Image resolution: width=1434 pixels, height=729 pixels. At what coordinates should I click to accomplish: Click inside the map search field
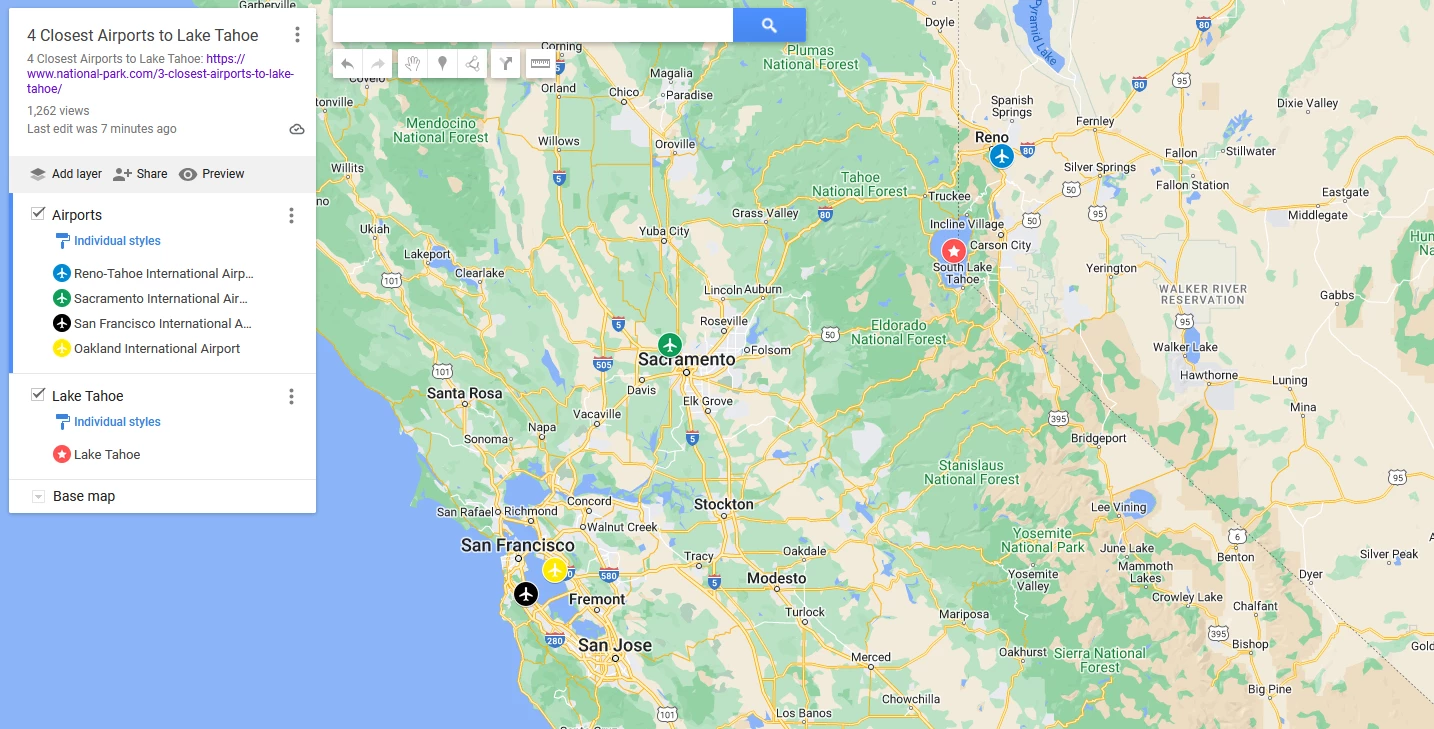coord(533,26)
